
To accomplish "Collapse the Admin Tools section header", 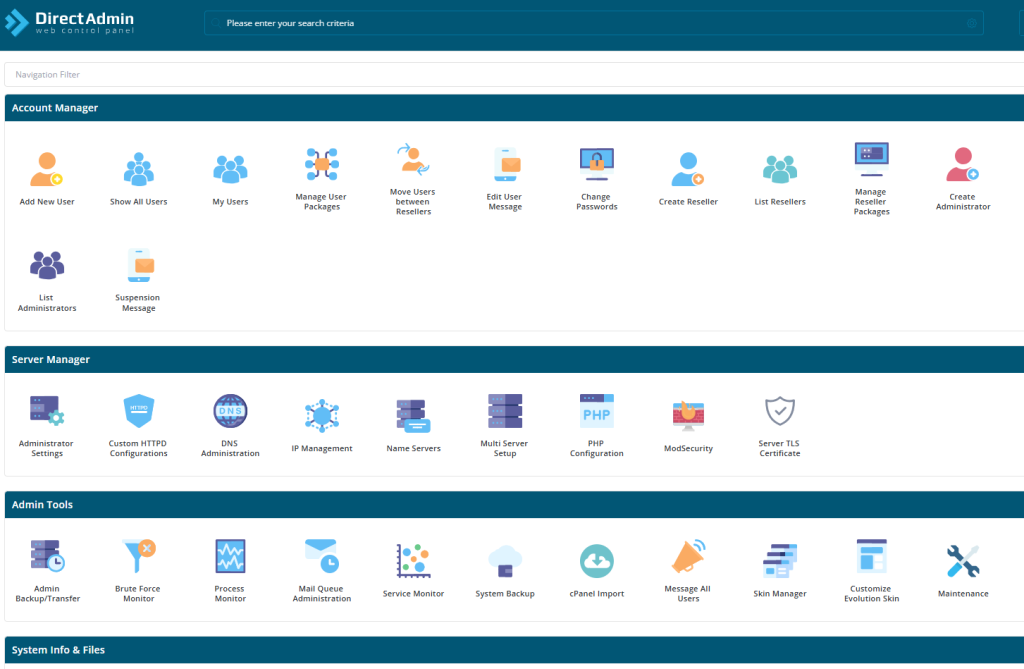I will pos(514,504).
